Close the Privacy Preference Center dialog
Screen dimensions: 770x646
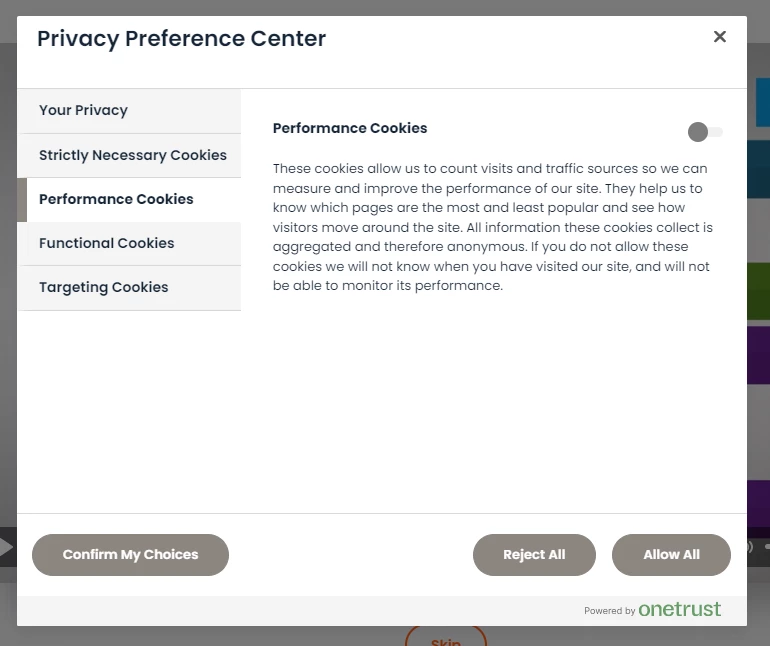pos(719,37)
